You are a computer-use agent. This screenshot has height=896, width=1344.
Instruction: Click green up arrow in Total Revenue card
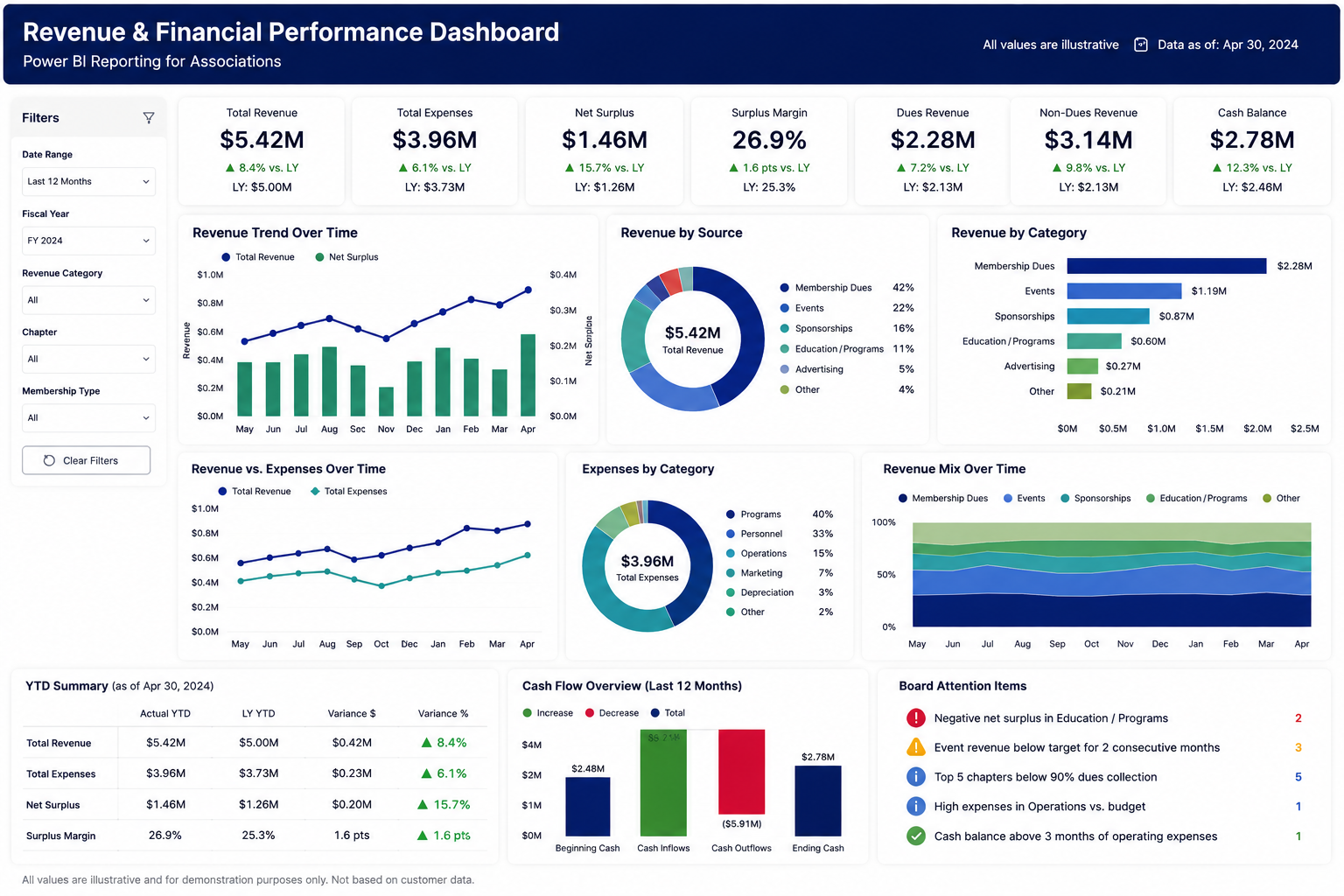tap(230, 167)
